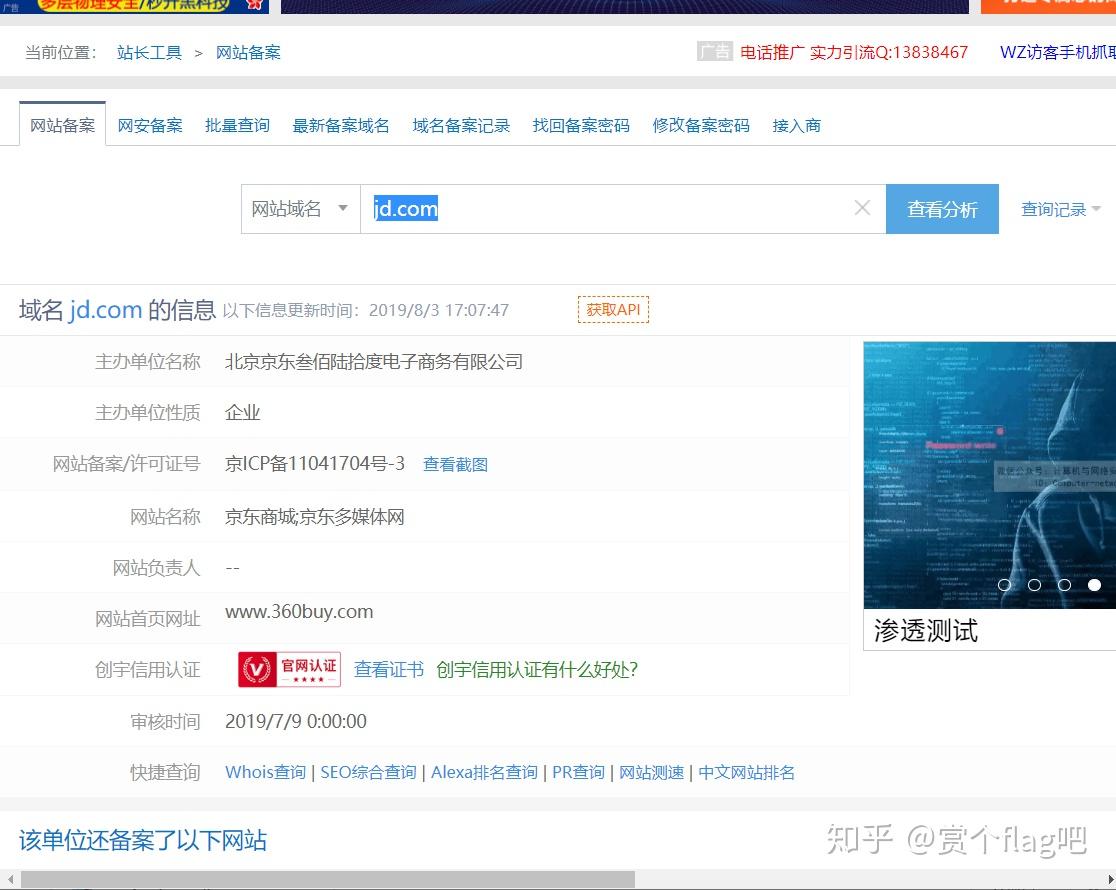Clear the domain search field with X
1116x890 pixels.
(862, 208)
